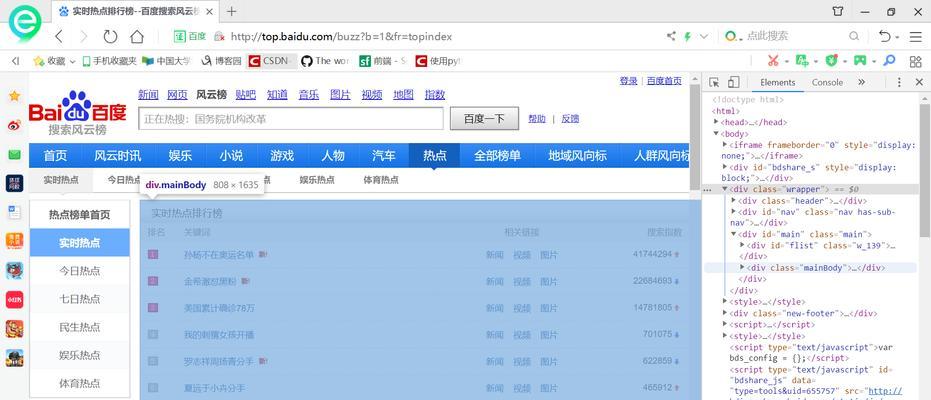Viewport: 931px width, 400px height.
Task: Open 七日热点 in left sidebar
Action: 80,299
